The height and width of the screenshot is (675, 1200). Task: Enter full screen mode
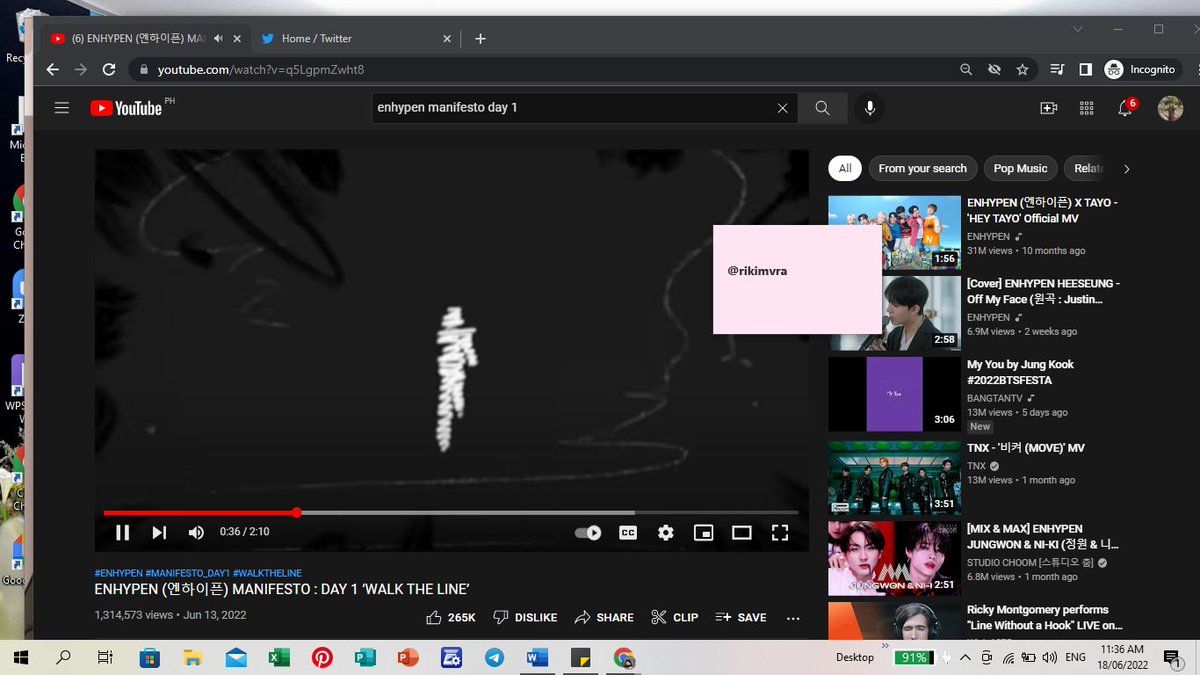click(x=780, y=533)
